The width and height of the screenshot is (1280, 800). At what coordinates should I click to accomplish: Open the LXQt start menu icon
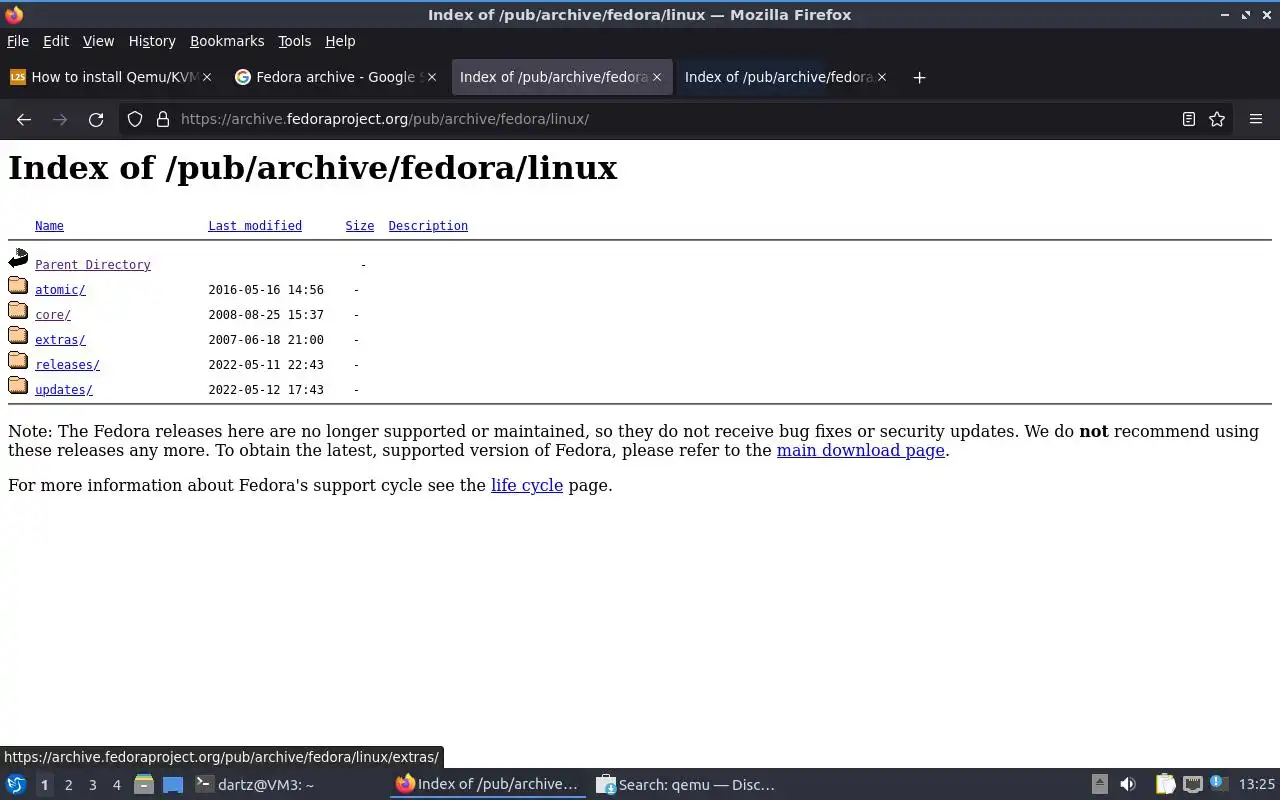click(x=16, y=785)
